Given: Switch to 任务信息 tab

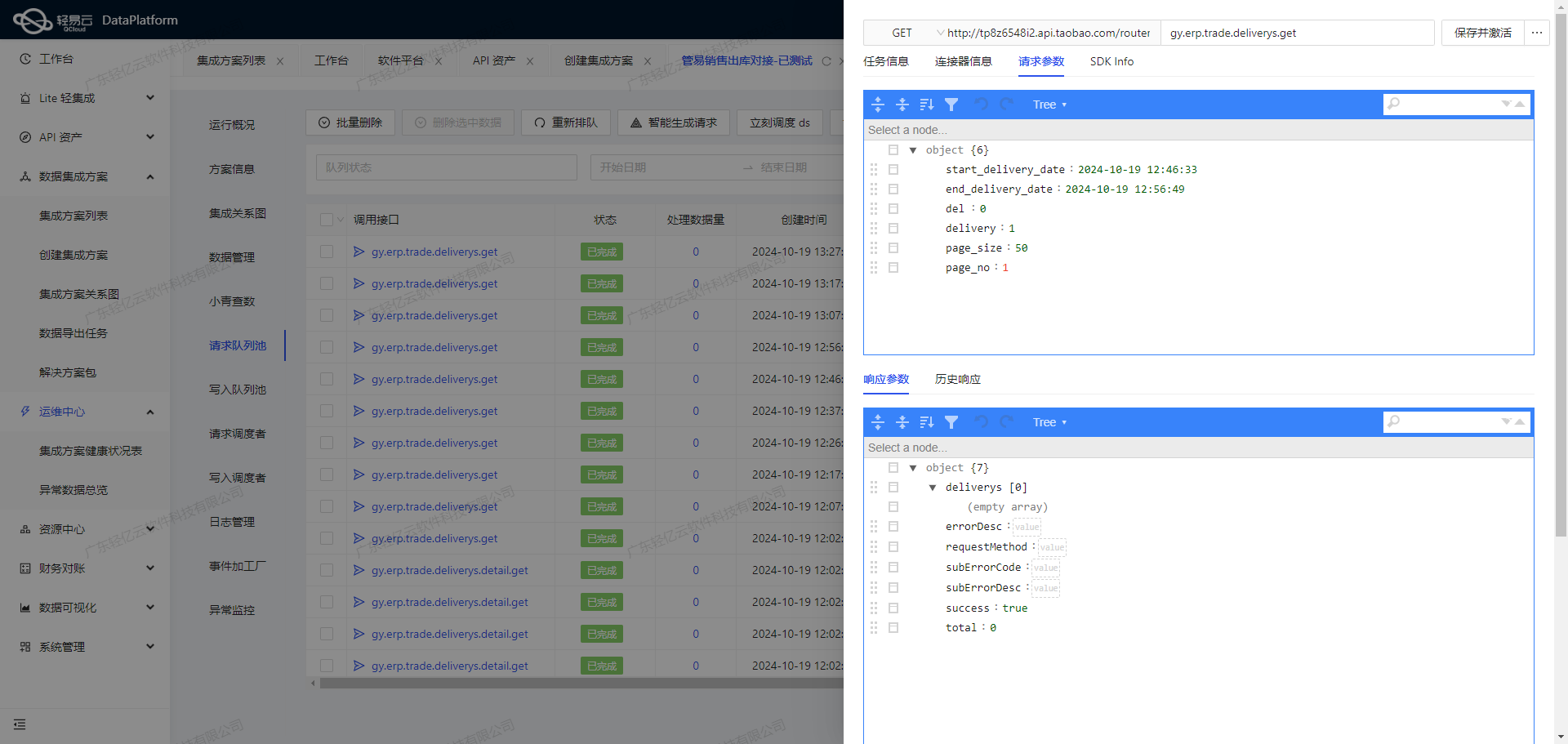Looking at the screenshot, I should pos(886,61).
